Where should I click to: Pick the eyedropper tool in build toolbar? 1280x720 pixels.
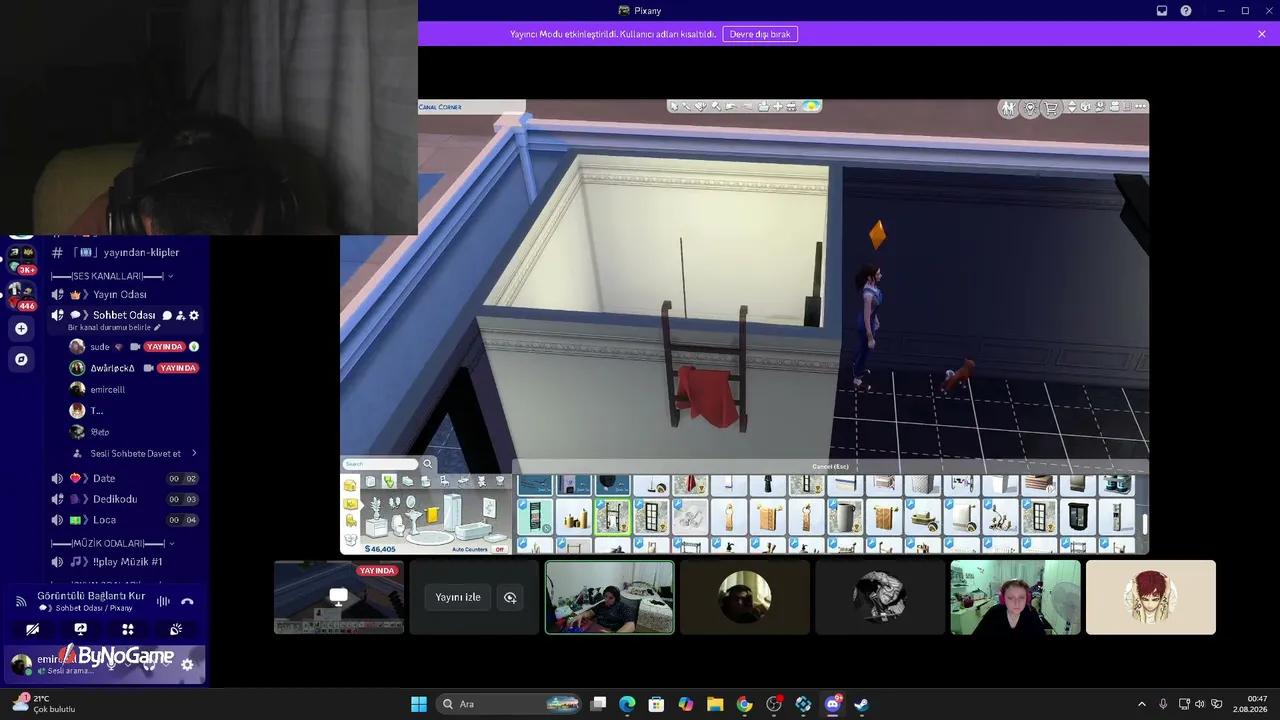(687, 106)
